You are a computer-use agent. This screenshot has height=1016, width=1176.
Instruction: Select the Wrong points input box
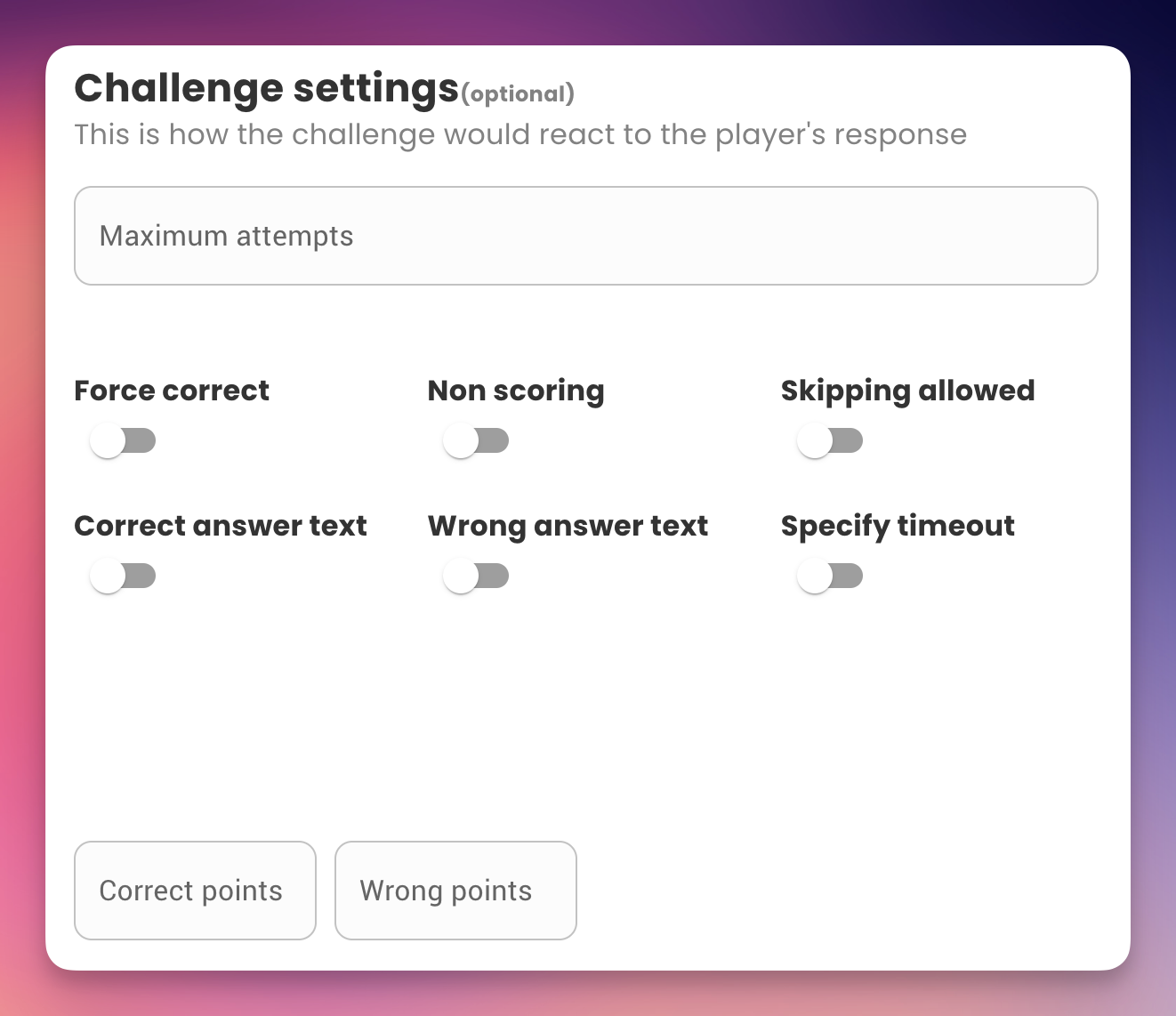pyautogui.click(x=455, y=891)
